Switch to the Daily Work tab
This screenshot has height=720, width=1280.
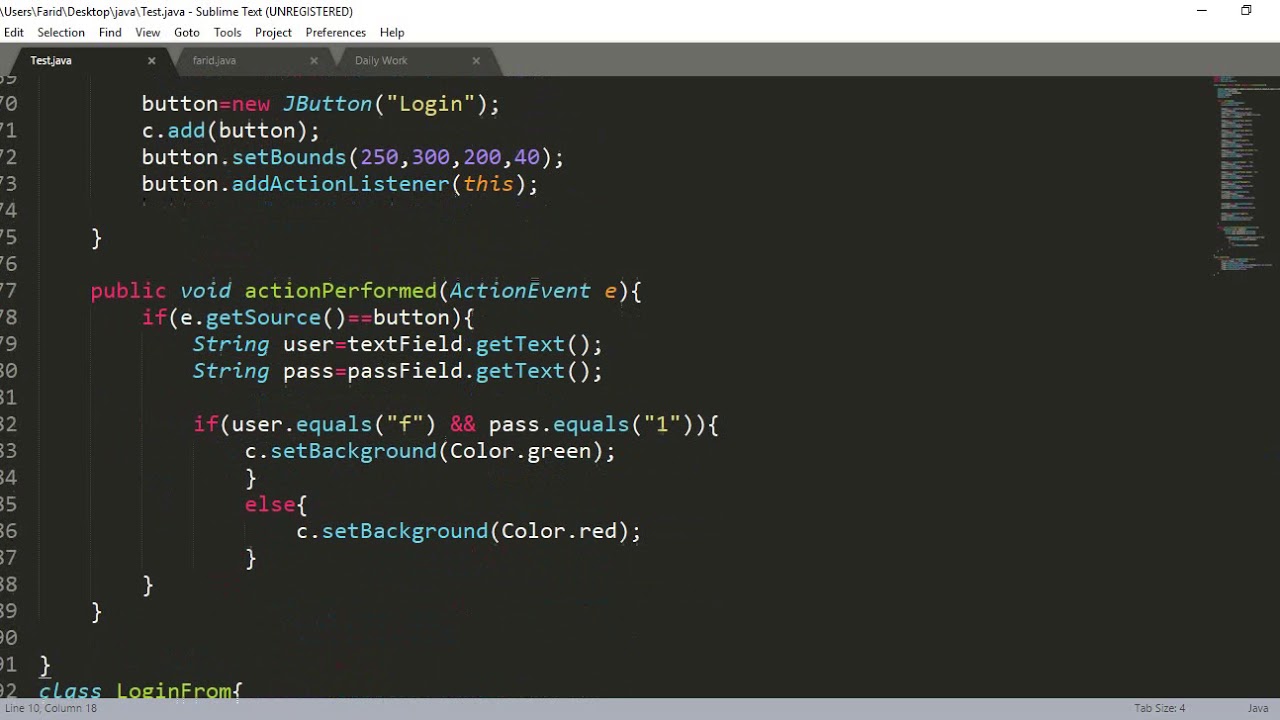(381, 61)
